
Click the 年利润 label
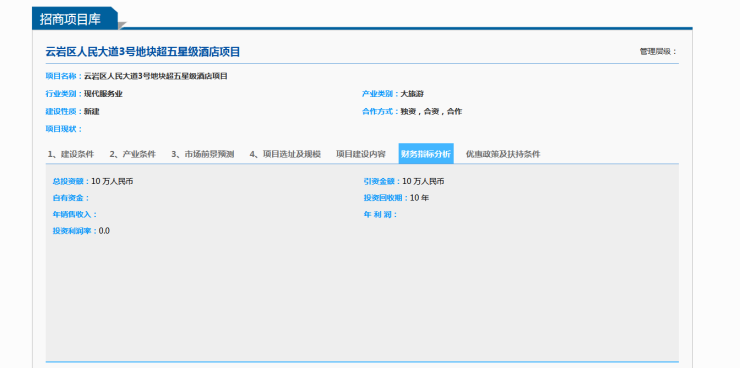380,215
